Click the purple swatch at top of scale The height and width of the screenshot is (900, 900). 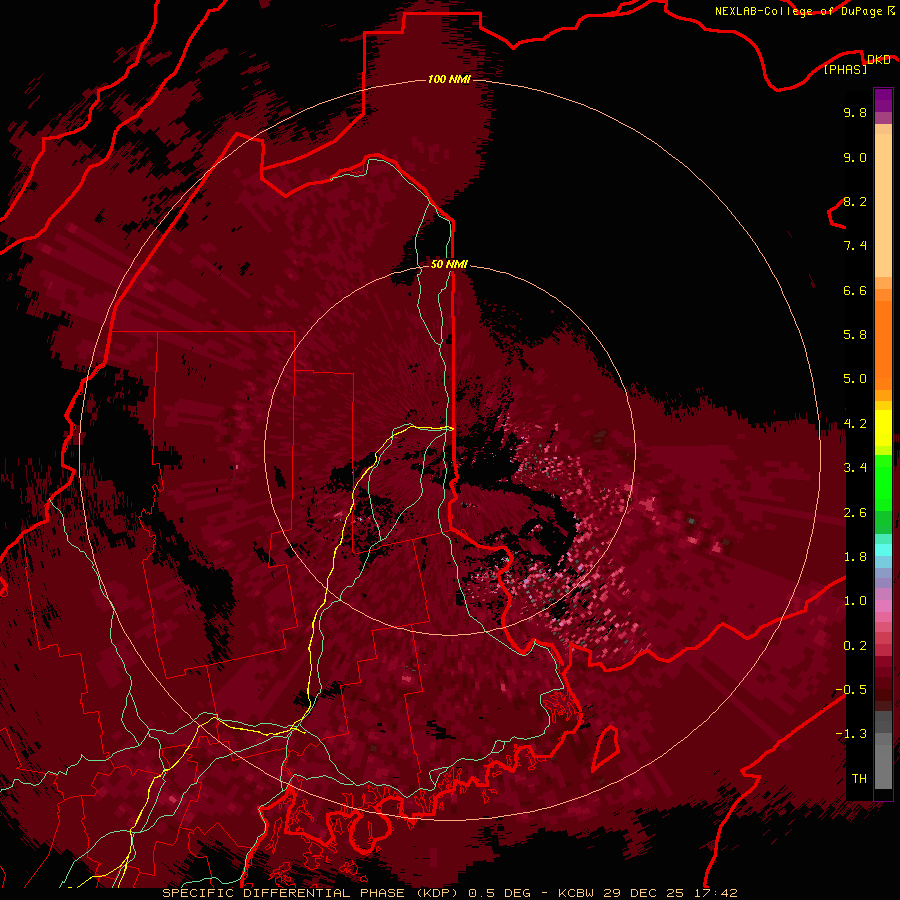(x=883, y=101)
